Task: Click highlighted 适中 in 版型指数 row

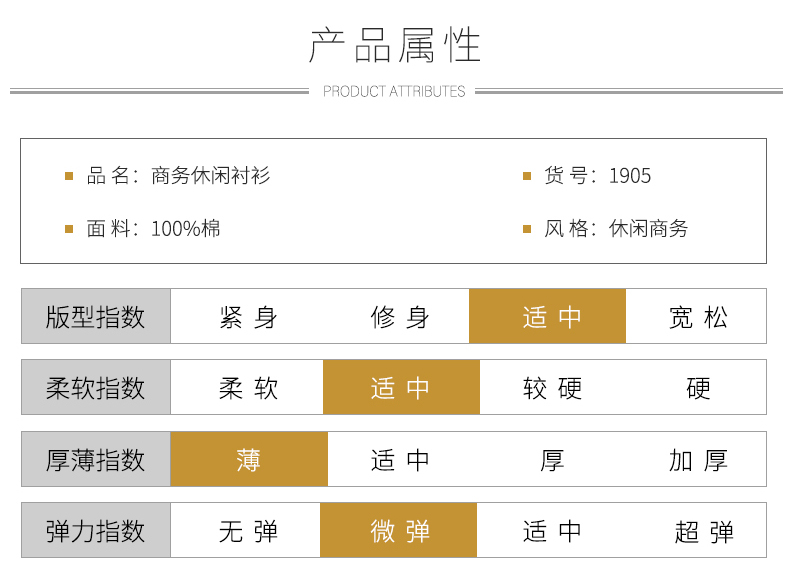Action: click(548, 317)
